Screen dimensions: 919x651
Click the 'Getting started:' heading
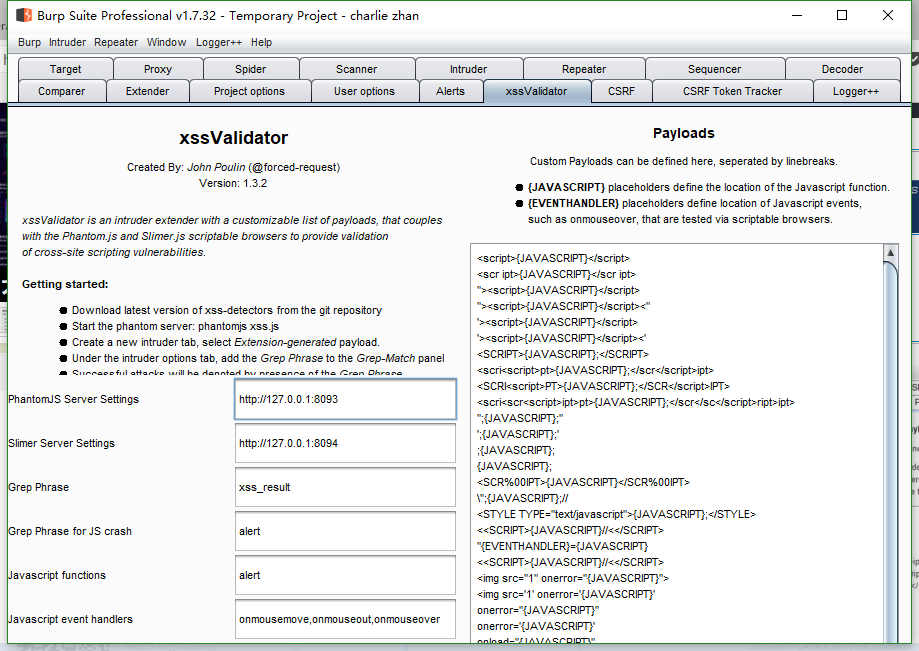(x=65, y=284)
